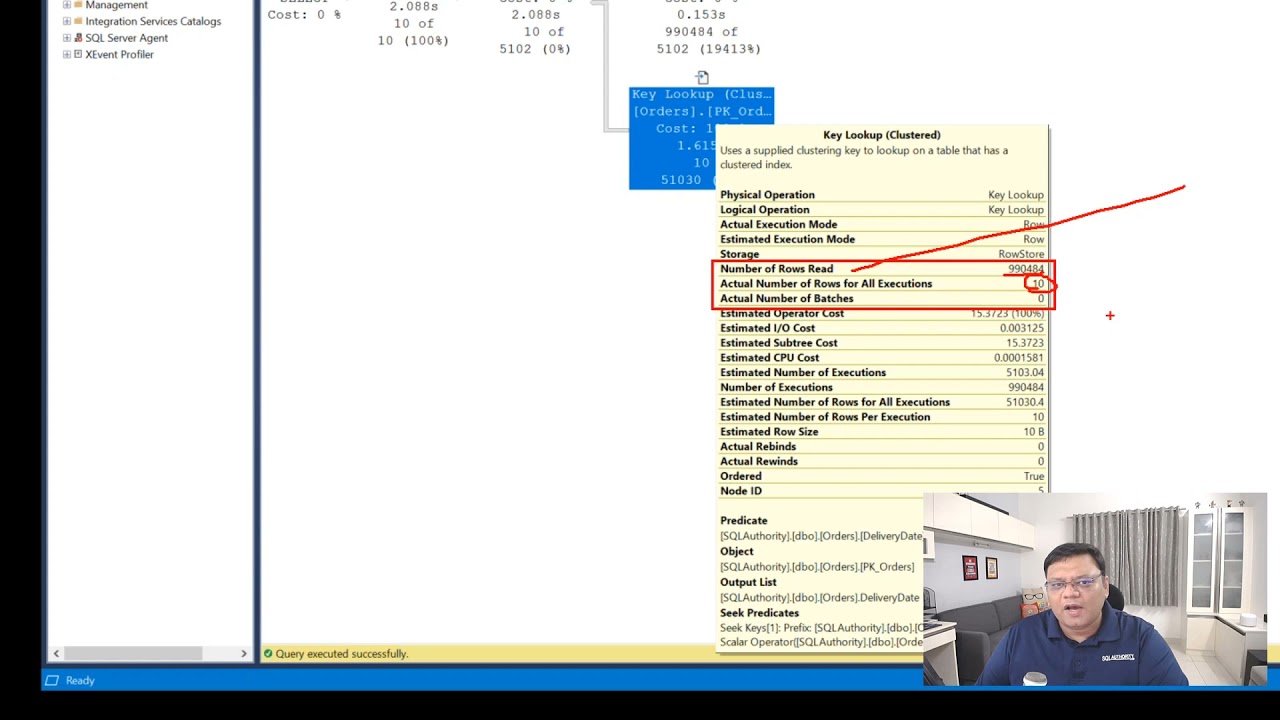The image size is (1280, 720).
Task: Click the '0.153s' elapsed time text
Action: click(x=700, y=15)
